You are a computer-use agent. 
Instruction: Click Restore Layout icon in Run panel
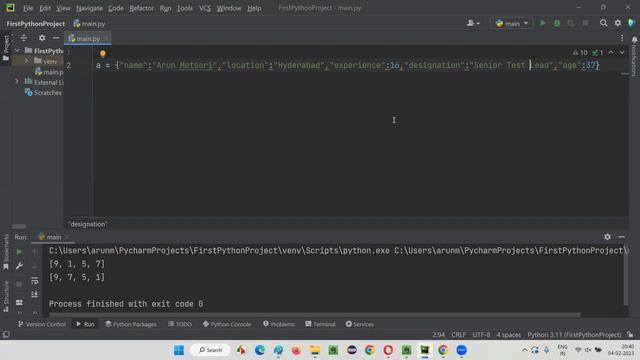19,302
